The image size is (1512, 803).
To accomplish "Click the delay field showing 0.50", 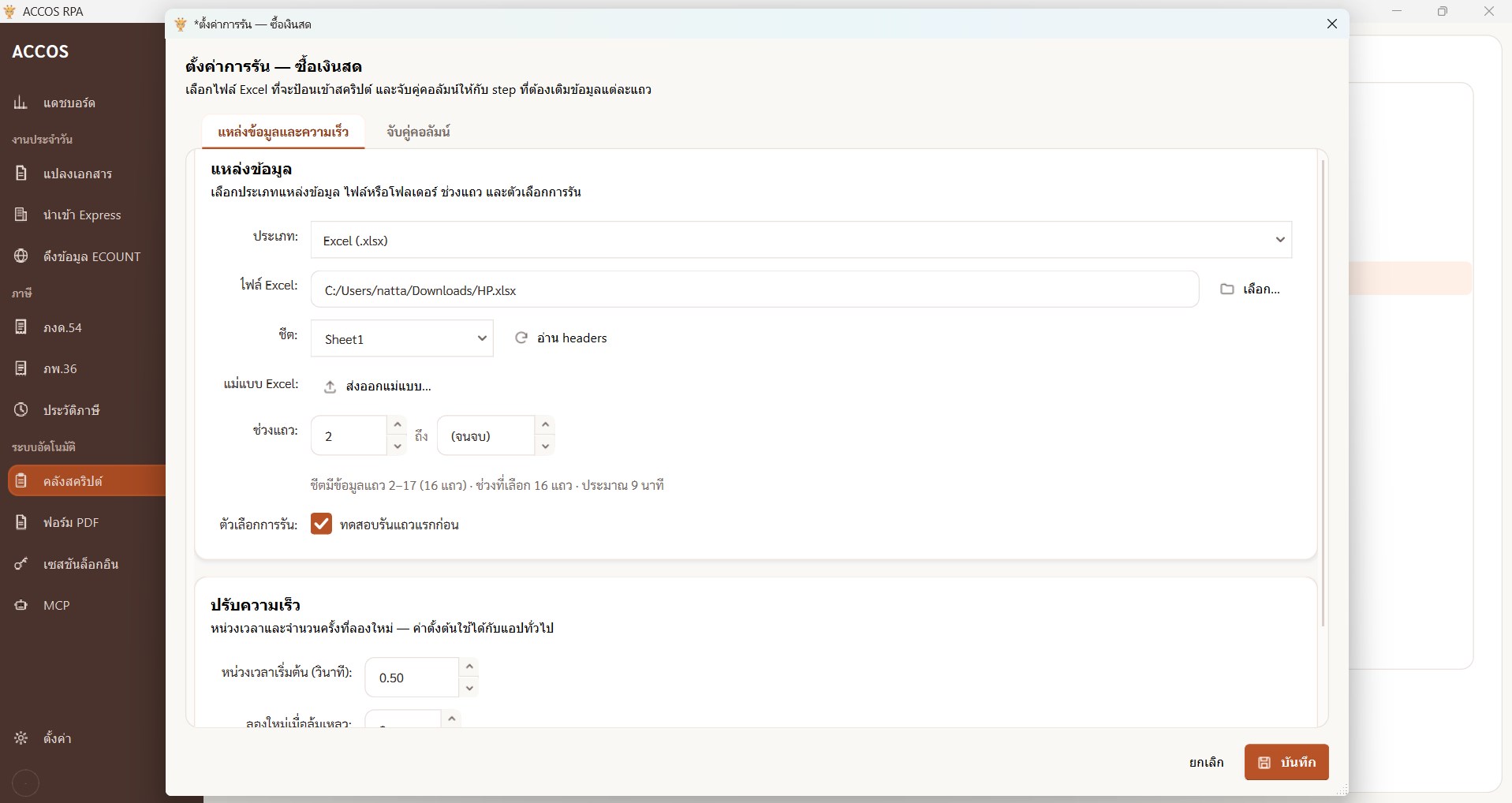I will click(412, 678).
